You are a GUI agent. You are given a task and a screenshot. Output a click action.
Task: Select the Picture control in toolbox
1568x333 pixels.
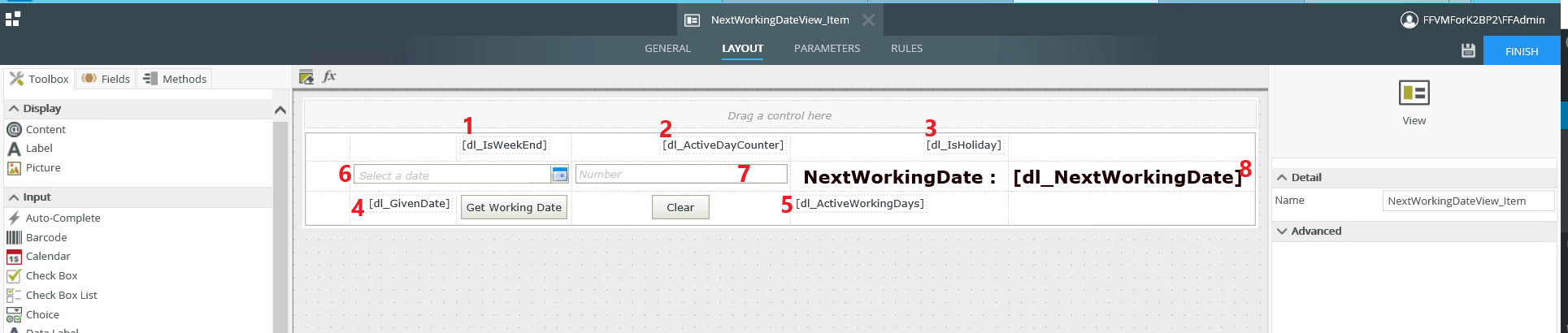[x=43, y=168]
